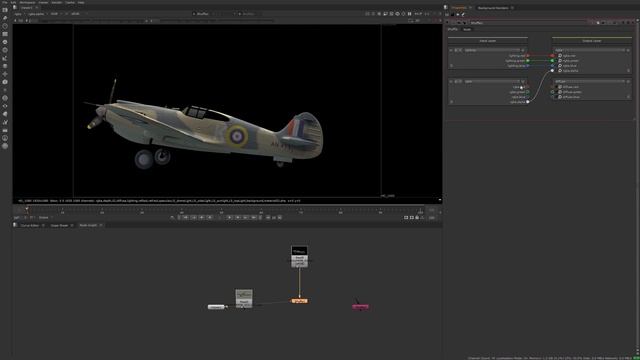Click the rgba.alpha socket on second input layer
Image resolution: width=640 pixels, height=360 pixels.
528,102
